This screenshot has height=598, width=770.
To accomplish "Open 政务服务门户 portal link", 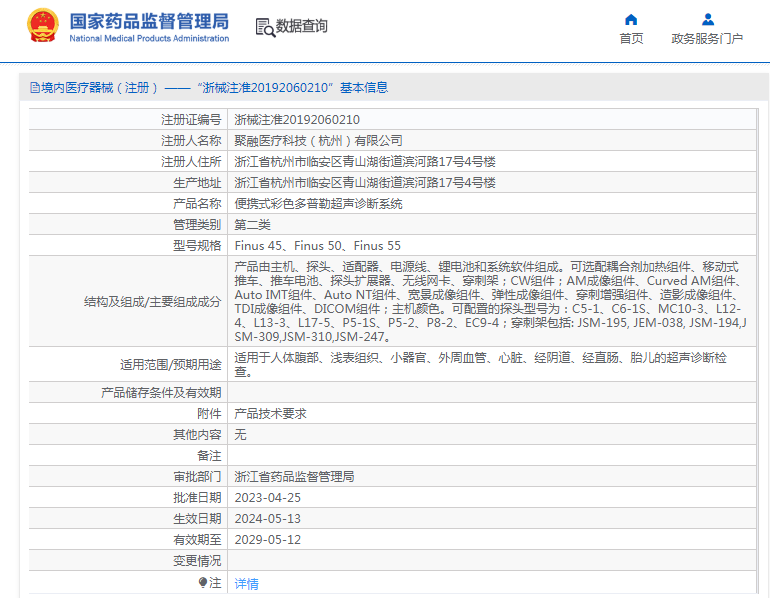I will [707, 38].
